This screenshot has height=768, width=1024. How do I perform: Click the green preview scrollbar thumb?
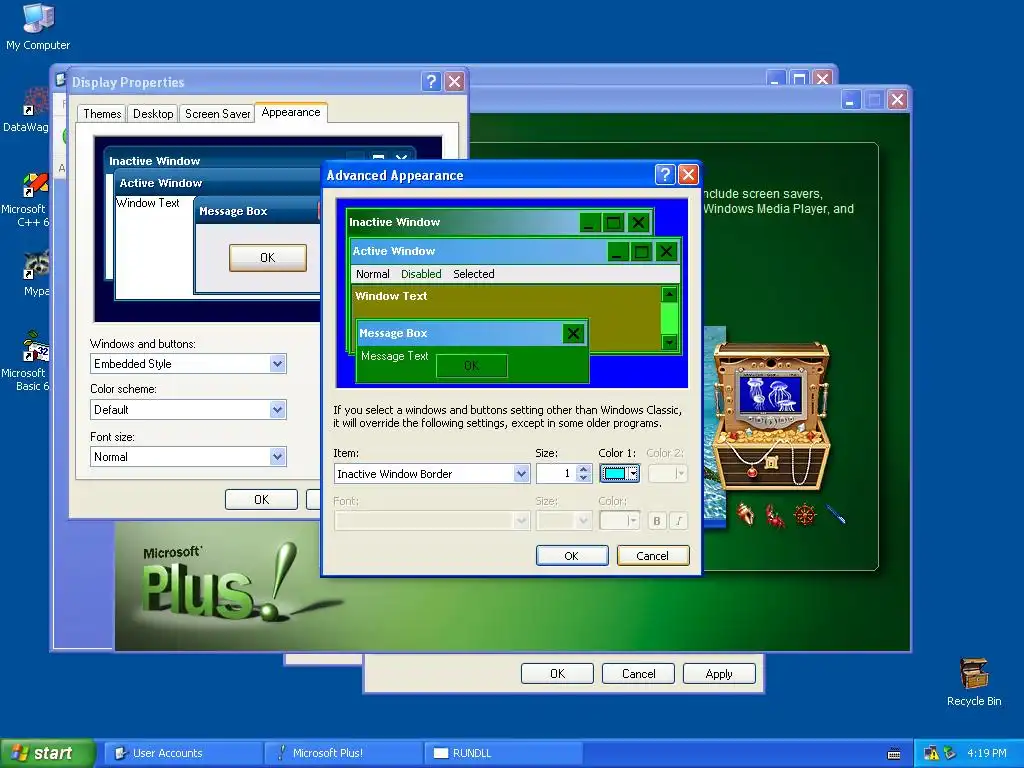pos(669,318)
